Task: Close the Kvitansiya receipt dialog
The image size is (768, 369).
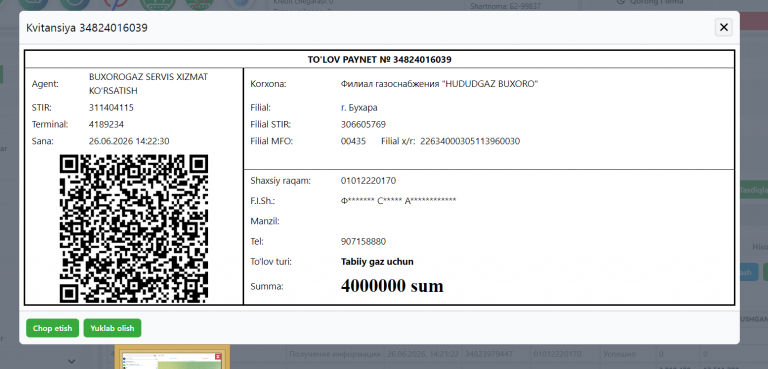Action: [x=723, y=27]
